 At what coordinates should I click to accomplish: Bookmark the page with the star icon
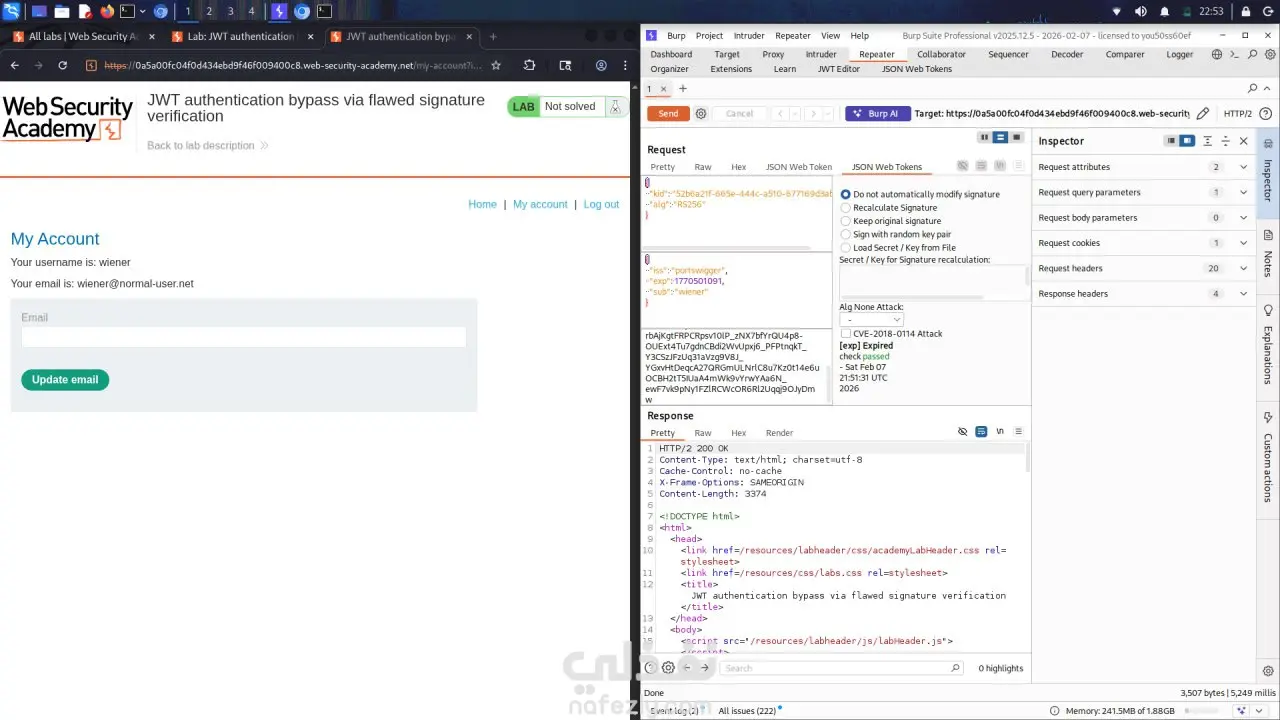(x=496, y=65)
